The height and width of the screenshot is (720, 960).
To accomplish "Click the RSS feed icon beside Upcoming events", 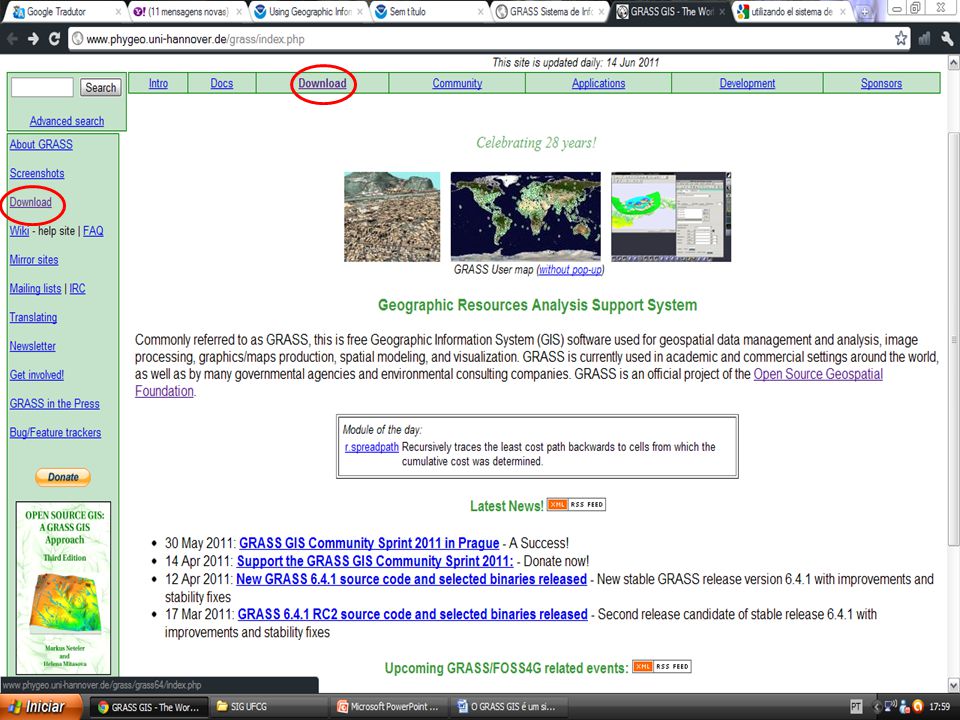I will click(x=662, y=666).
